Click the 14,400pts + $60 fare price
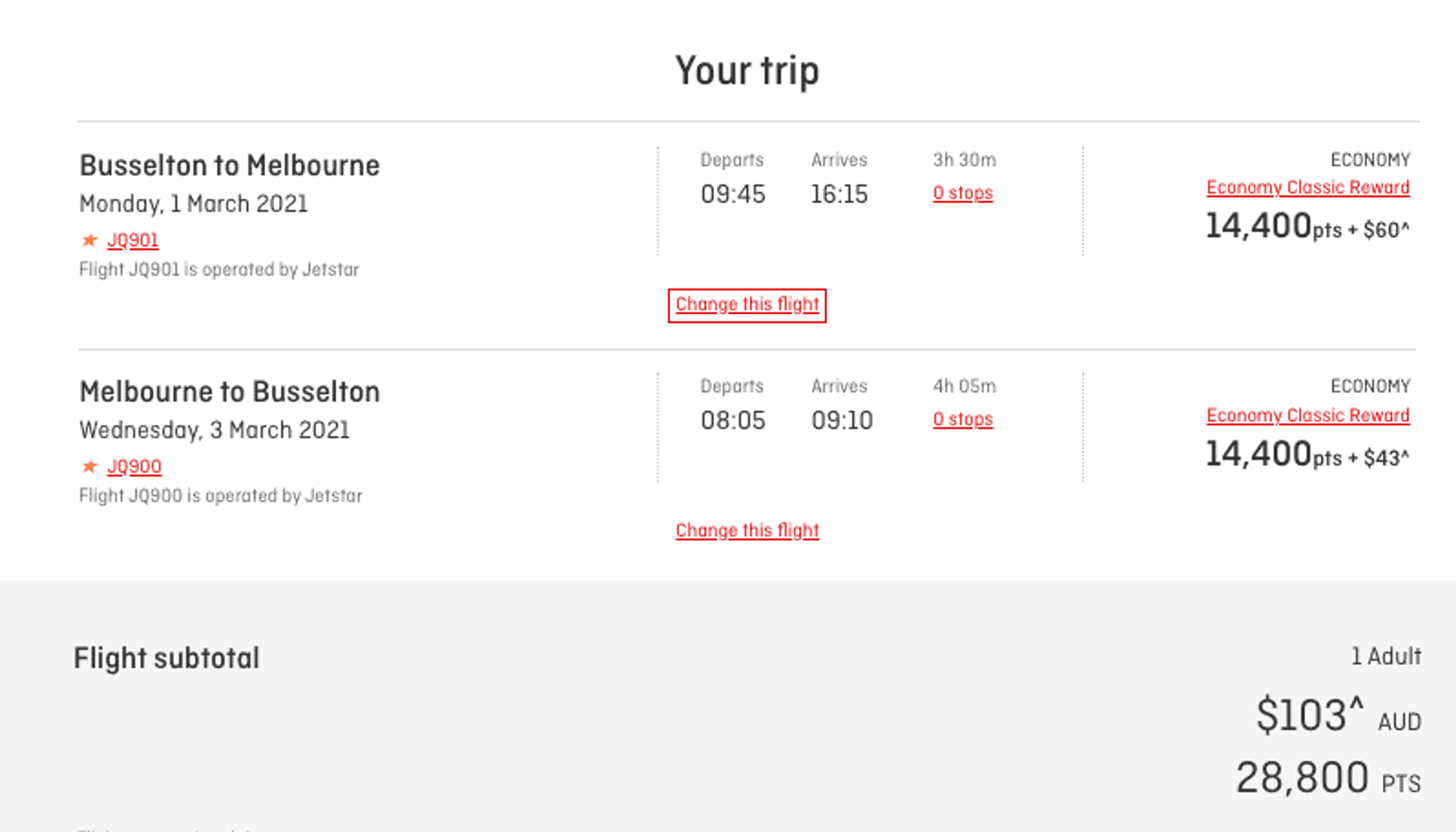The height and width of the screenshot is (832, 1456). [x=1307, y=226]
